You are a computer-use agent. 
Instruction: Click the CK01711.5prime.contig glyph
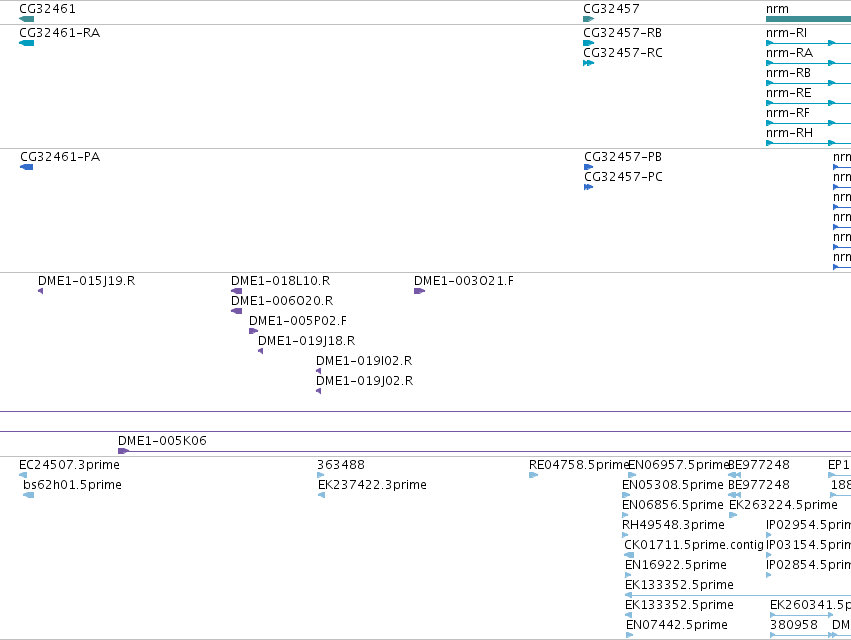coord(629,555)
